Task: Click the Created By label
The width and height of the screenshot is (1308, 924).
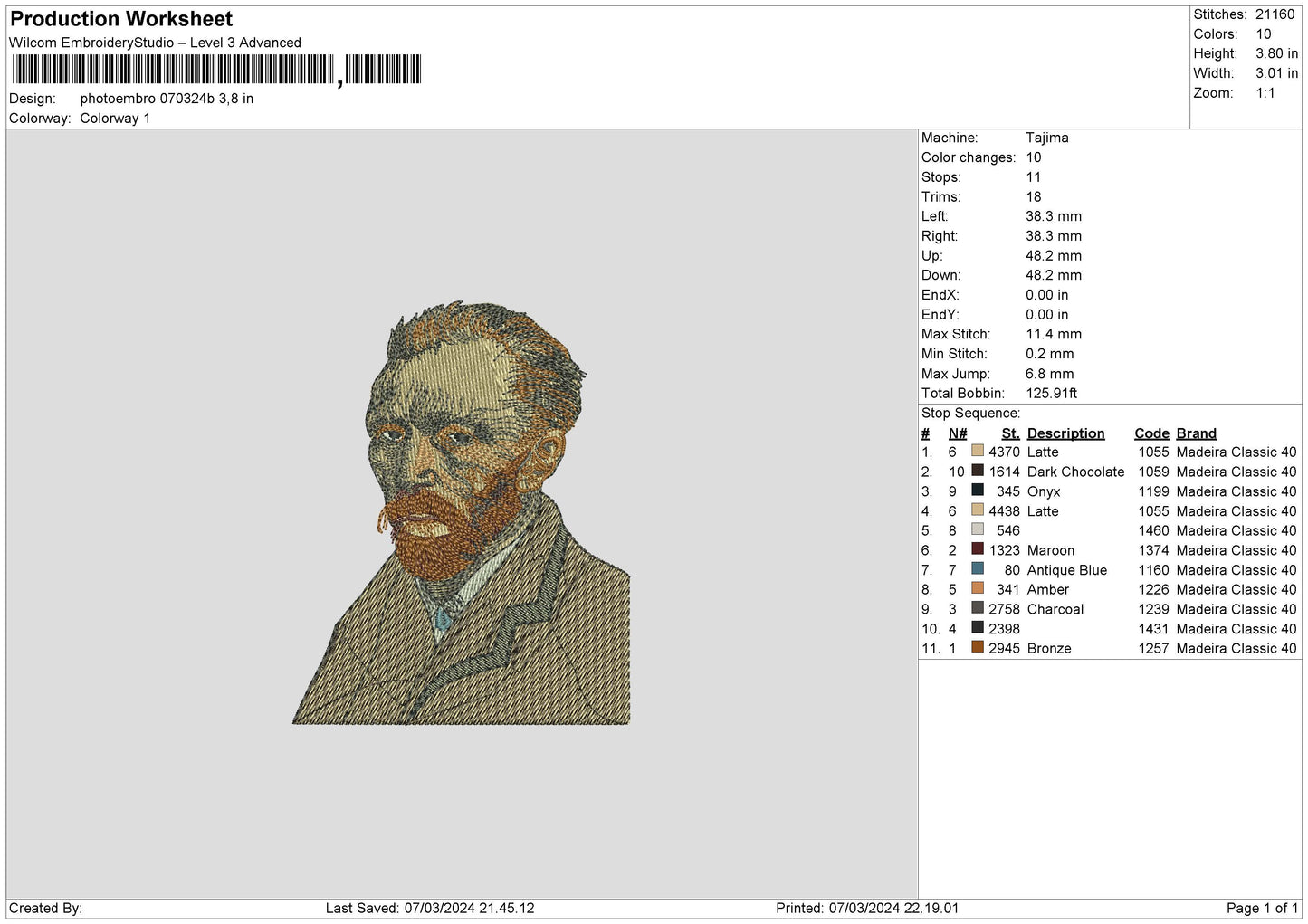Action: pos(45,908)
